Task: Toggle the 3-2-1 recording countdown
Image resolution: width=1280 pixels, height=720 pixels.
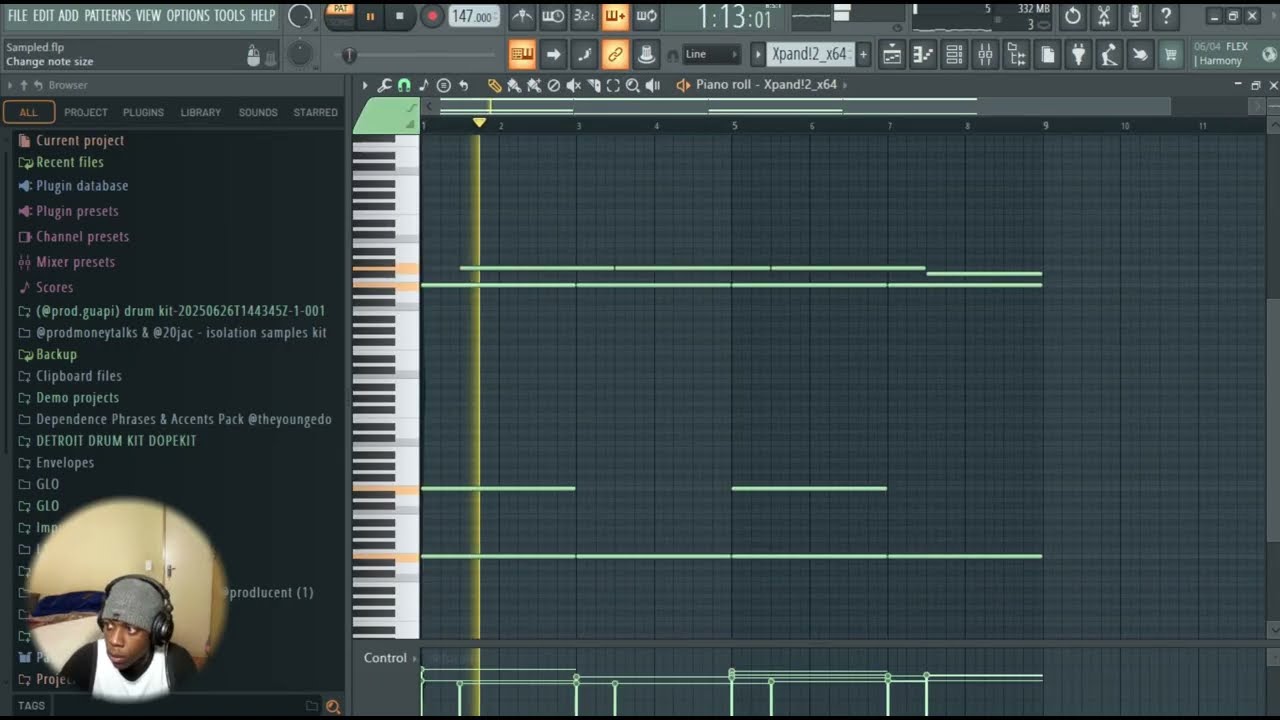Action: click(x=583, y=16)
